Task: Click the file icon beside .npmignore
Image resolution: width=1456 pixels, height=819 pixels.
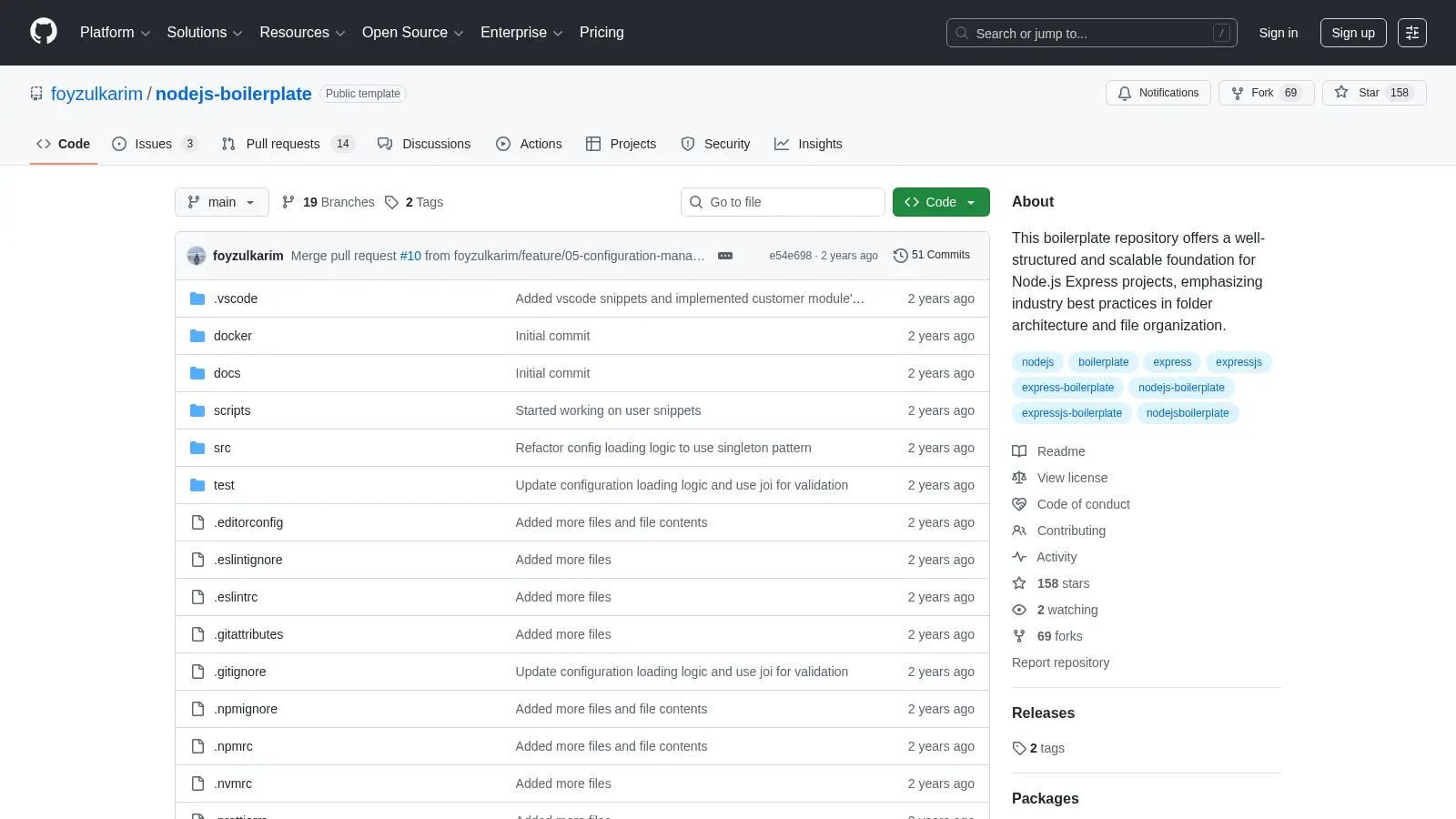Action: [197, 709]
